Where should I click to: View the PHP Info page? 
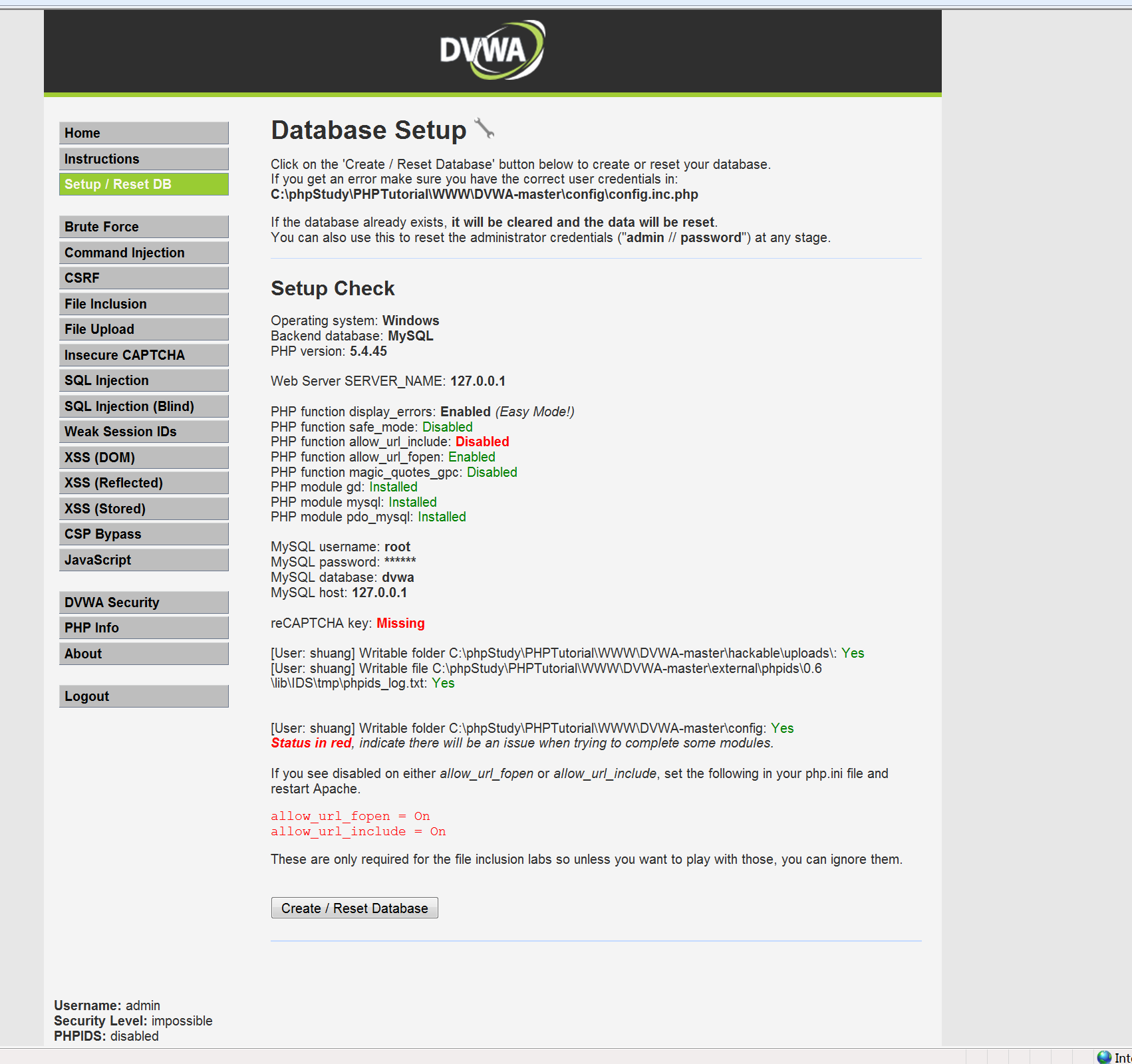144,628
